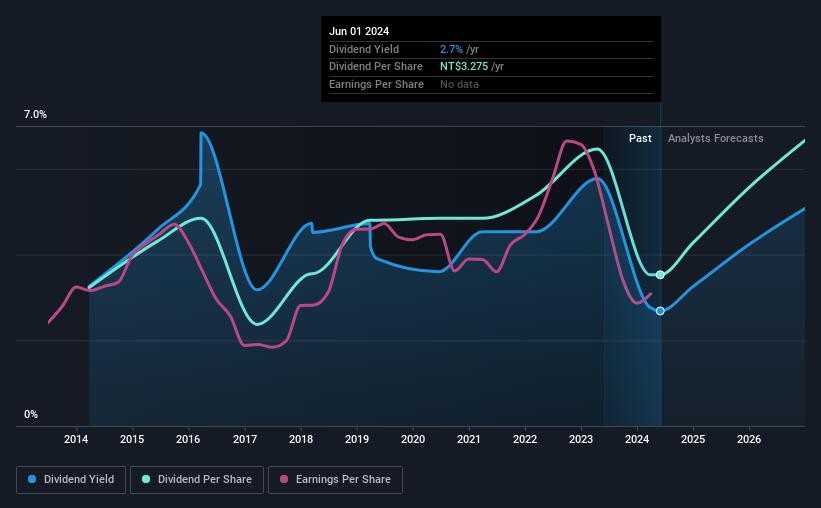Image resolution: width=821 pixels, height=508 pixels.
Task: Click the blue Dividend Yield legend dot
Action: [32, 479]
